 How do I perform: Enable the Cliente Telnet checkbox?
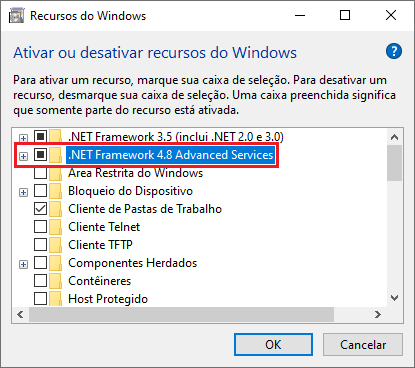click(x=40, y=227)
